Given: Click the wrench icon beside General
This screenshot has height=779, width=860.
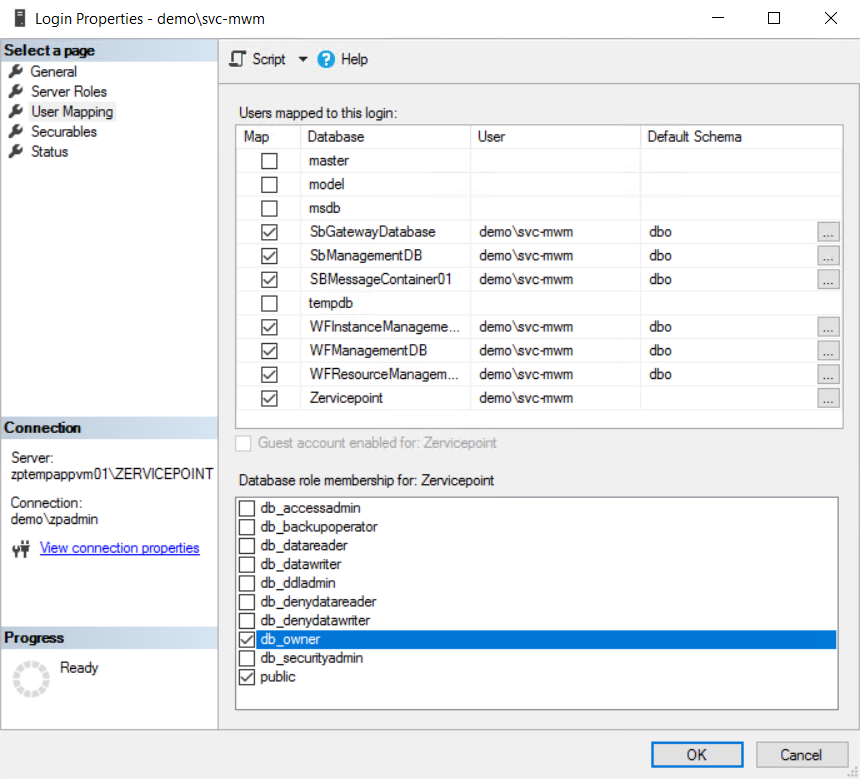Looking at the screenshot, I should [x=15, y=72].
